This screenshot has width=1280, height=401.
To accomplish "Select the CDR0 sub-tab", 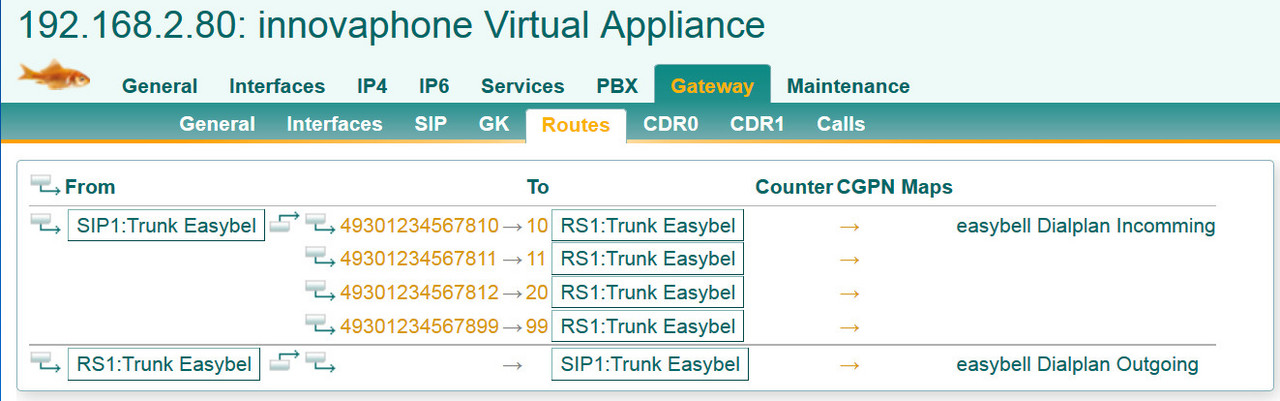I will 670,125.
